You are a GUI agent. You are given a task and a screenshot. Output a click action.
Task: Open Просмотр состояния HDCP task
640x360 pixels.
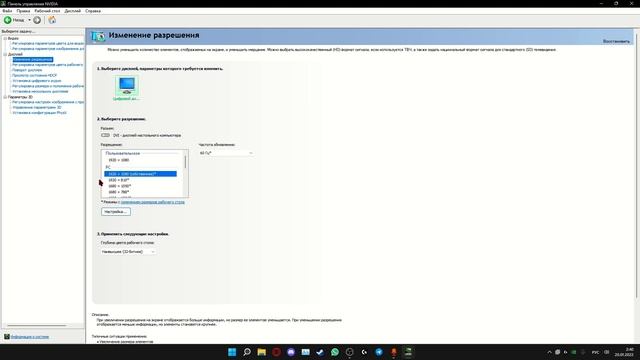coord(35,76)
